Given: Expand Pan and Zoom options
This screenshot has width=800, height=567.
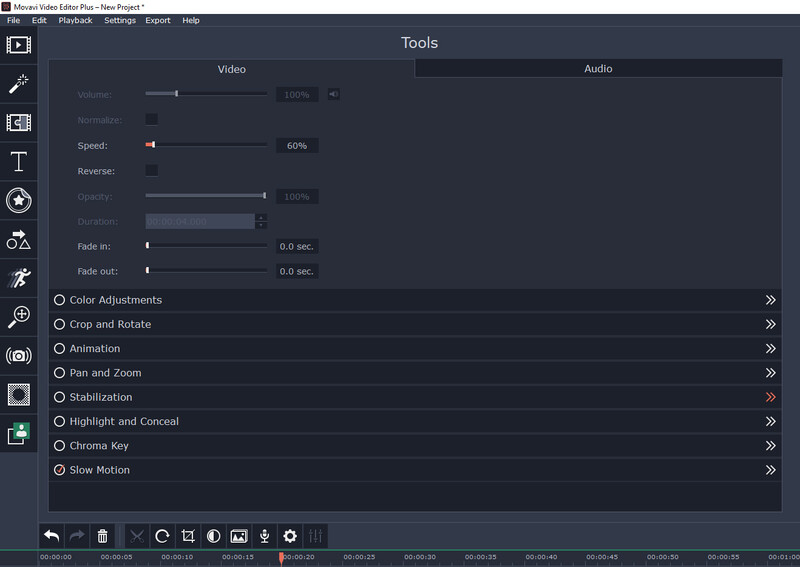Looking at the screenshot, I should tap(770, 373).
